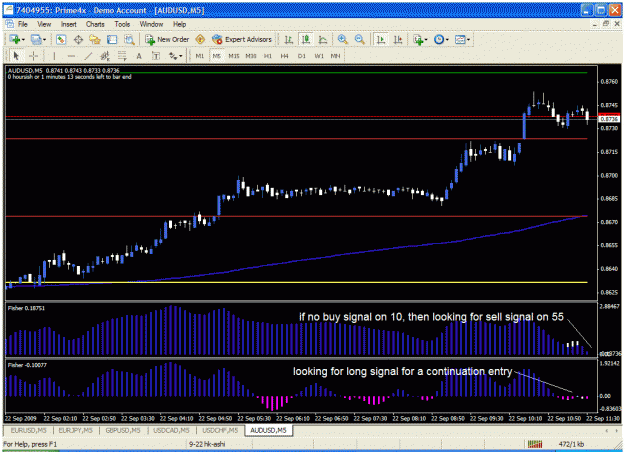Click the Arrows objects icon
Screen dimensions: 625x452
173,56
